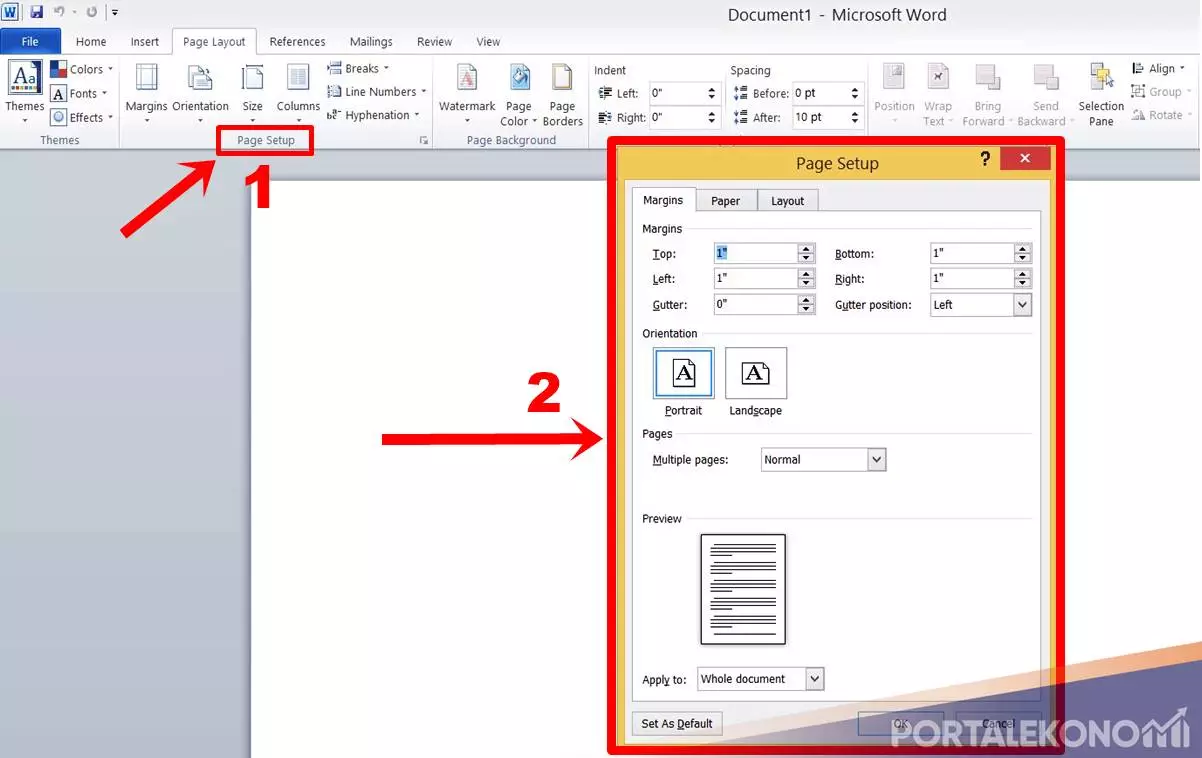Click the Left margin input field
This screenshot has width=1202, height=758.
756,279
